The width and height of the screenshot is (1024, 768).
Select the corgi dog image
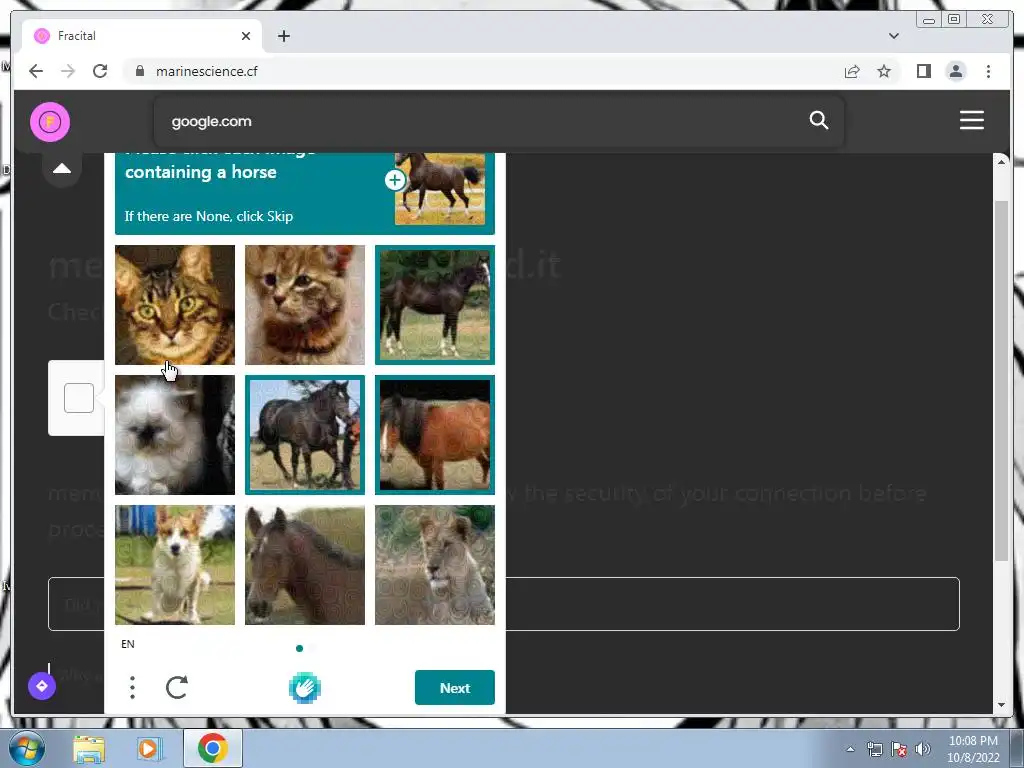click(174, 564)
